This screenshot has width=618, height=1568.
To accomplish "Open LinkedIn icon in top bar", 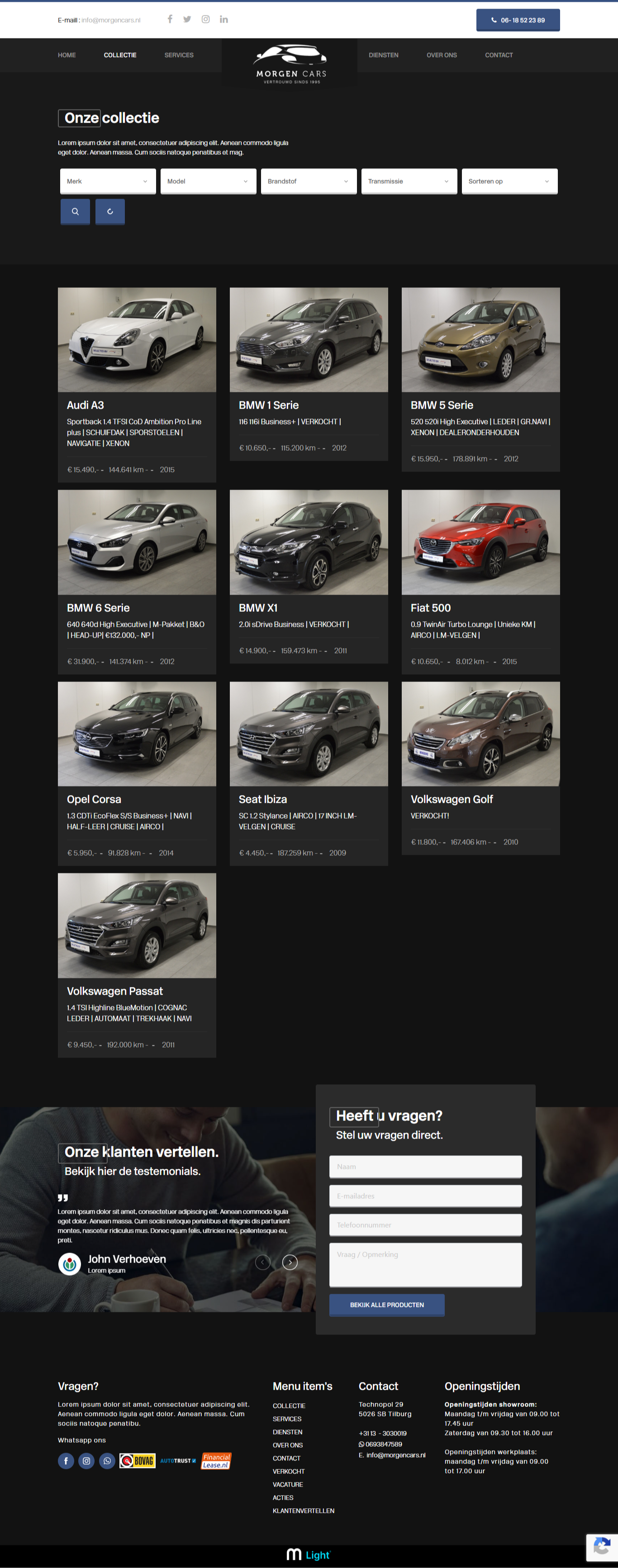I will click(x=224, y=19).
